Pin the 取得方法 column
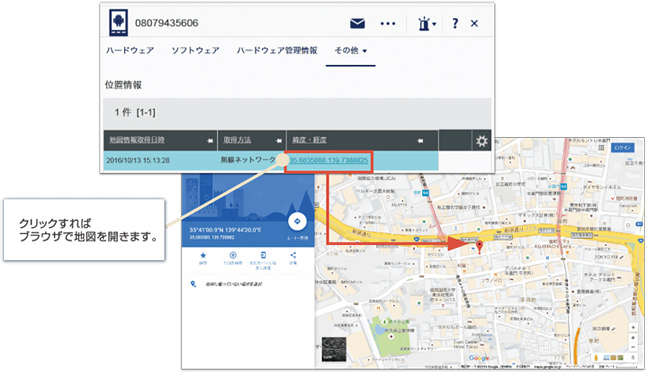 [x=279, y=141]
